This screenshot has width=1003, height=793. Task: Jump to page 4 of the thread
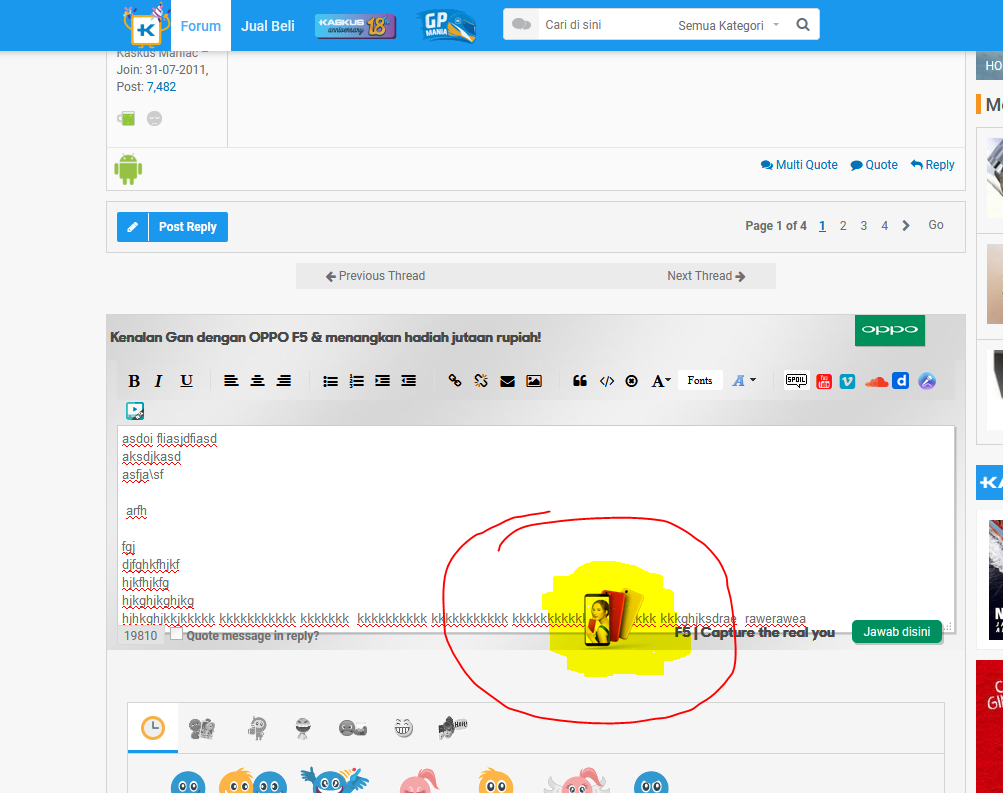pyautogui.click(x=885, y=226)
